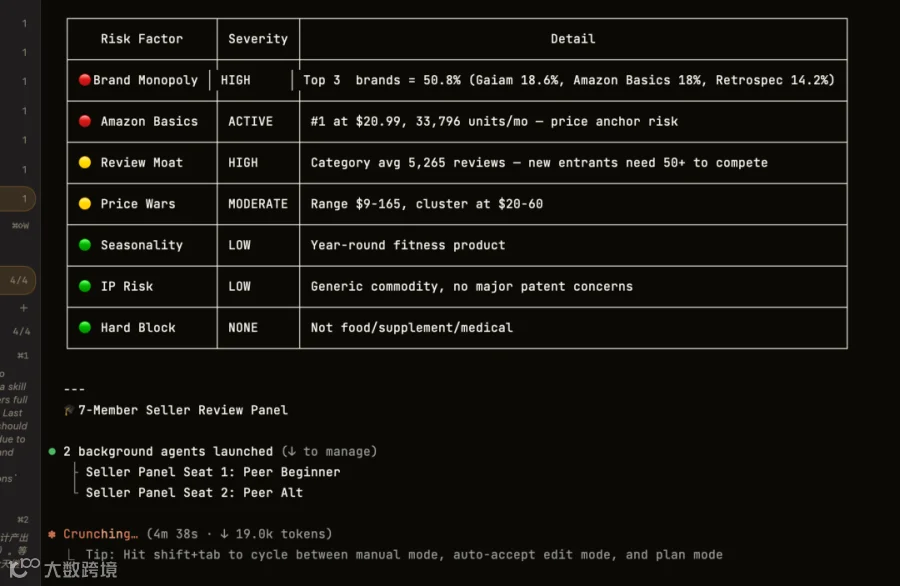Image resolution: width=900 pixels, height=586 pixels.
Task: Select the highlighted 4/4 sidebar pill
Action: point(18,281)
